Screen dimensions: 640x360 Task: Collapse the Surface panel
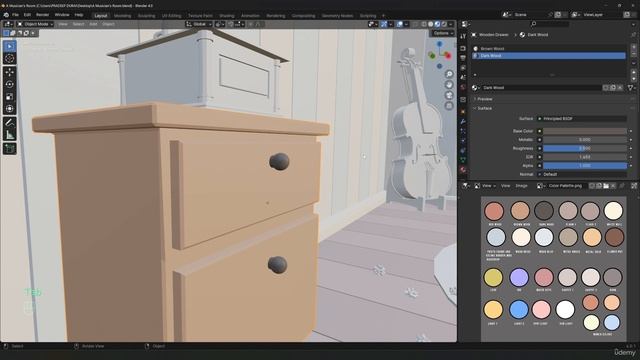[484, 109]
